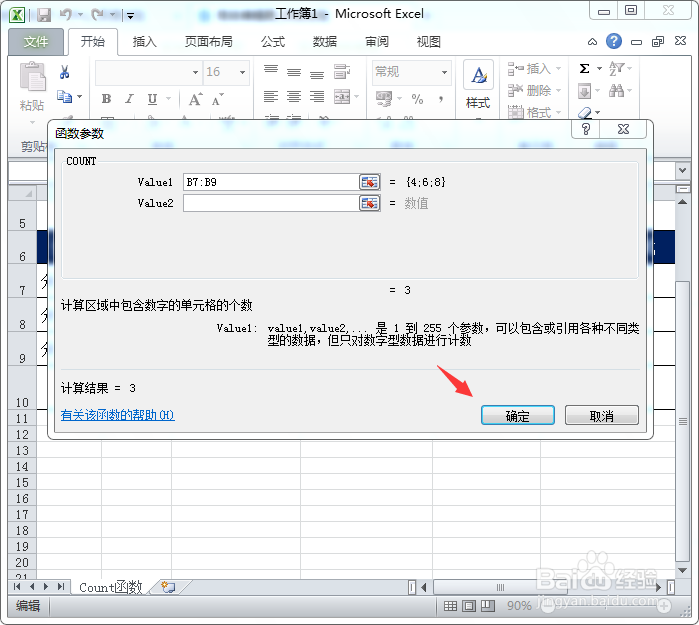Switch to the Review (审阅) tab
The height and width of the screenshot is (625, 699).
377,42
